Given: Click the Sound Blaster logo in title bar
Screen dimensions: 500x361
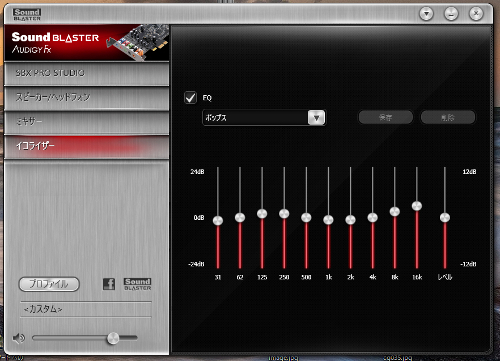Looking at the screenshot, I should tap(27, 15).
